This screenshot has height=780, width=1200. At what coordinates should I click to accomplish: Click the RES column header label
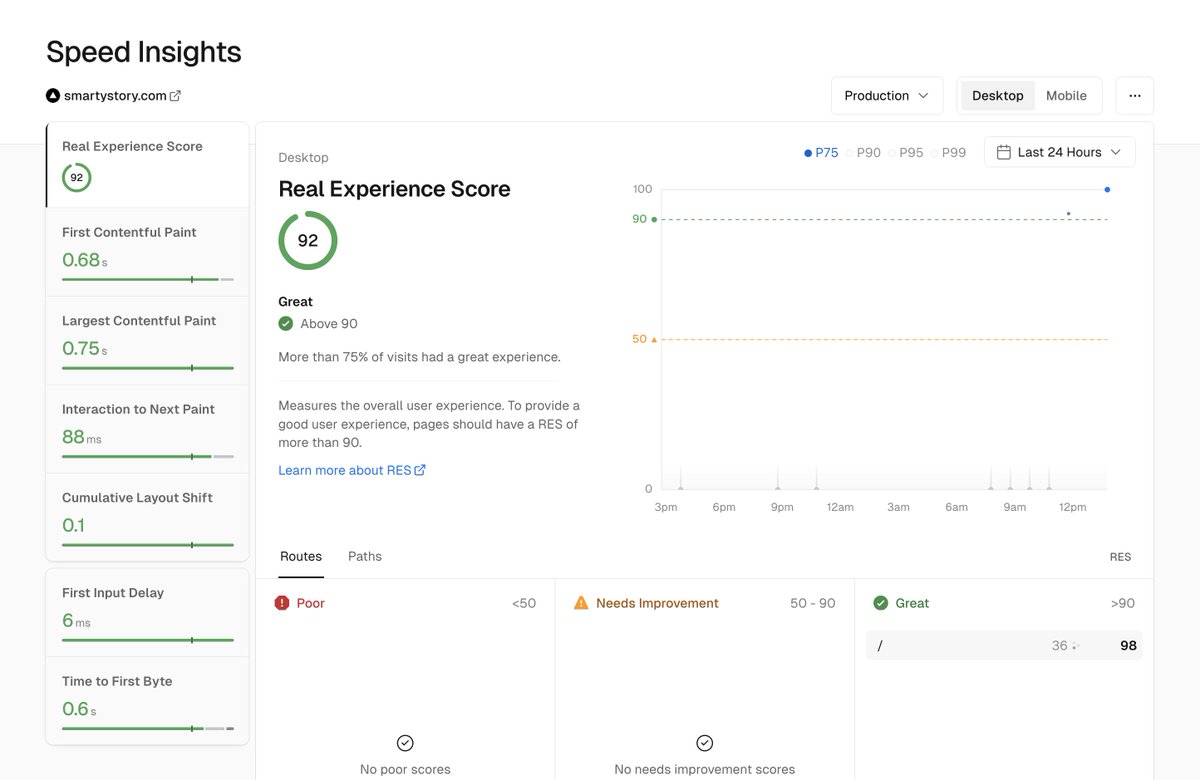point(1120,557)
